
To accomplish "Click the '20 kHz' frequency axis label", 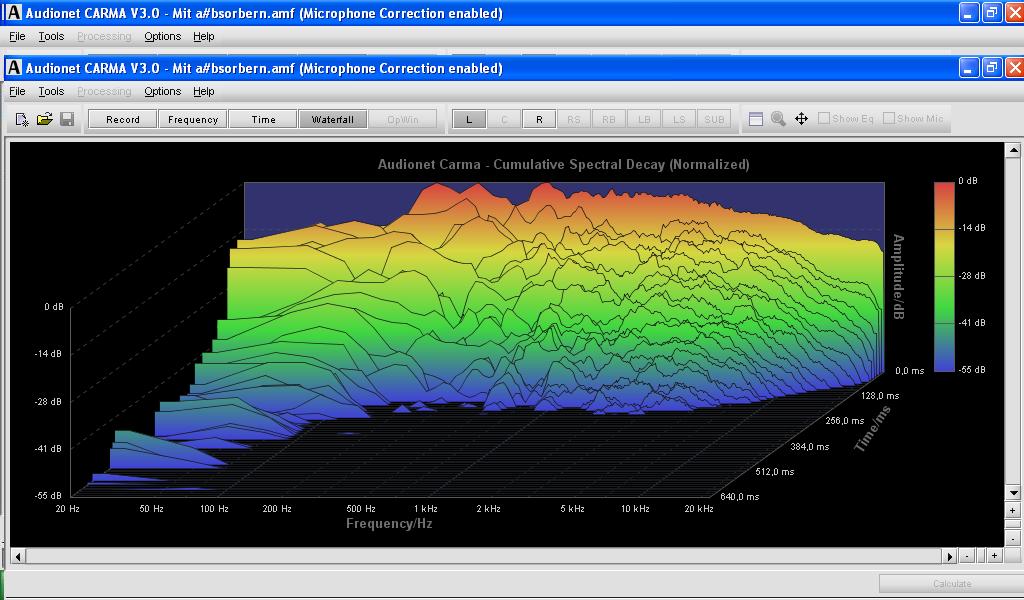I will (699, 509).
